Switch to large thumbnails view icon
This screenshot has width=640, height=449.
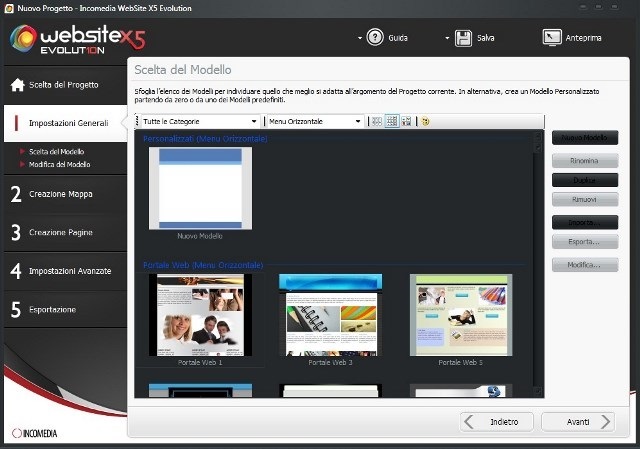(406, 121)
